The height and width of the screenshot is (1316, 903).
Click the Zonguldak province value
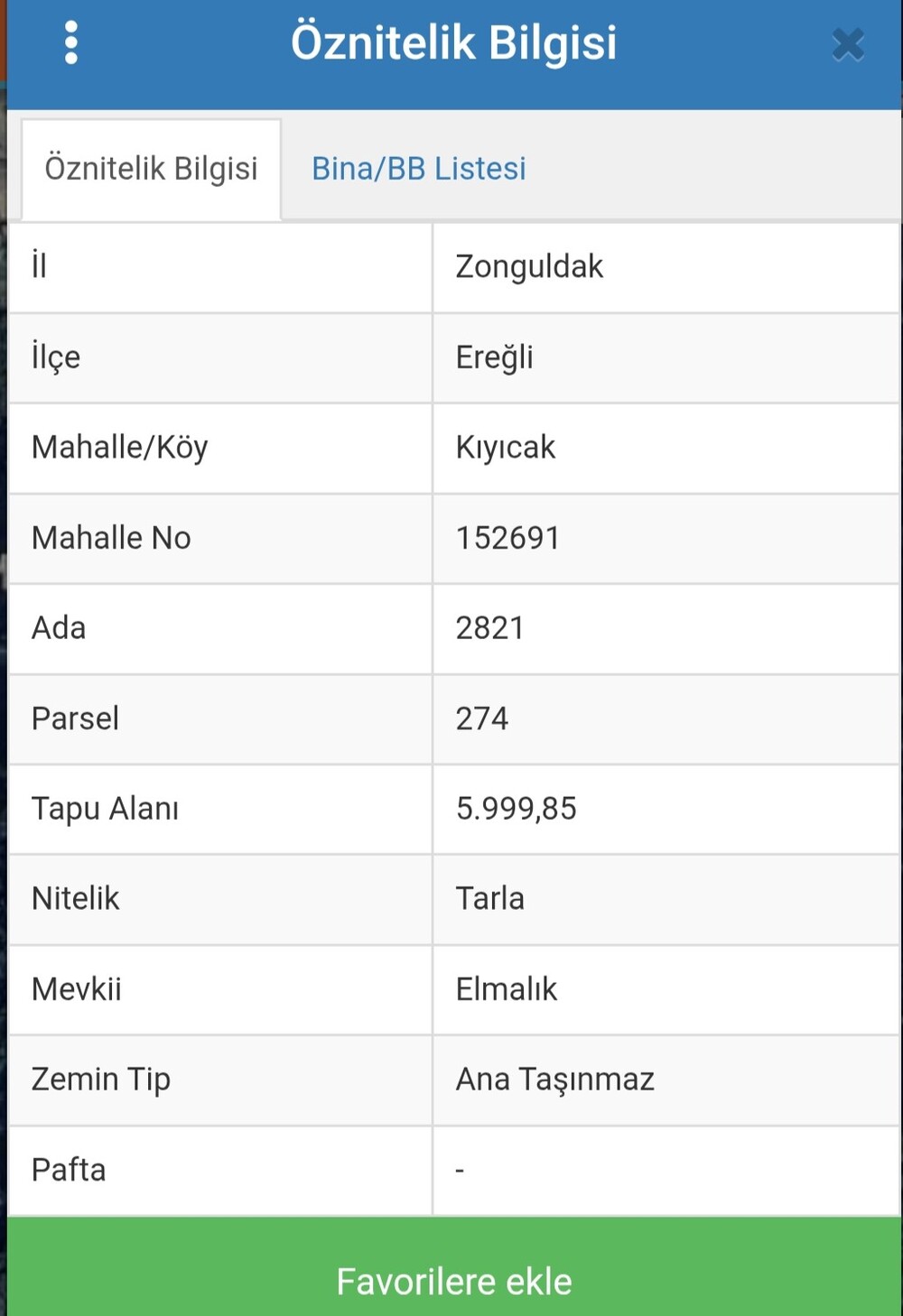click(529, 267)
